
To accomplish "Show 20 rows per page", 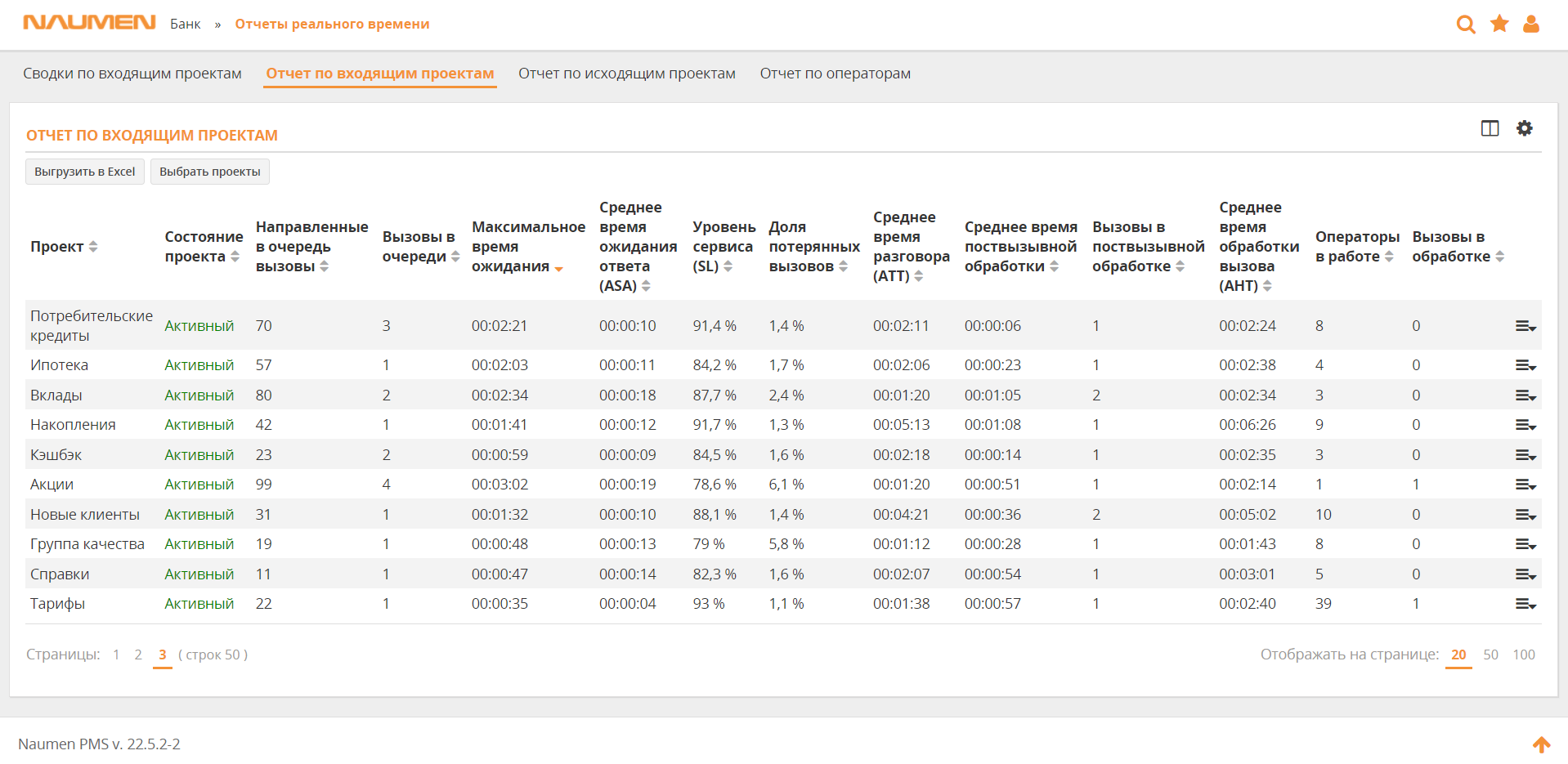I will pyautogui.click(x=1458, y=655).
